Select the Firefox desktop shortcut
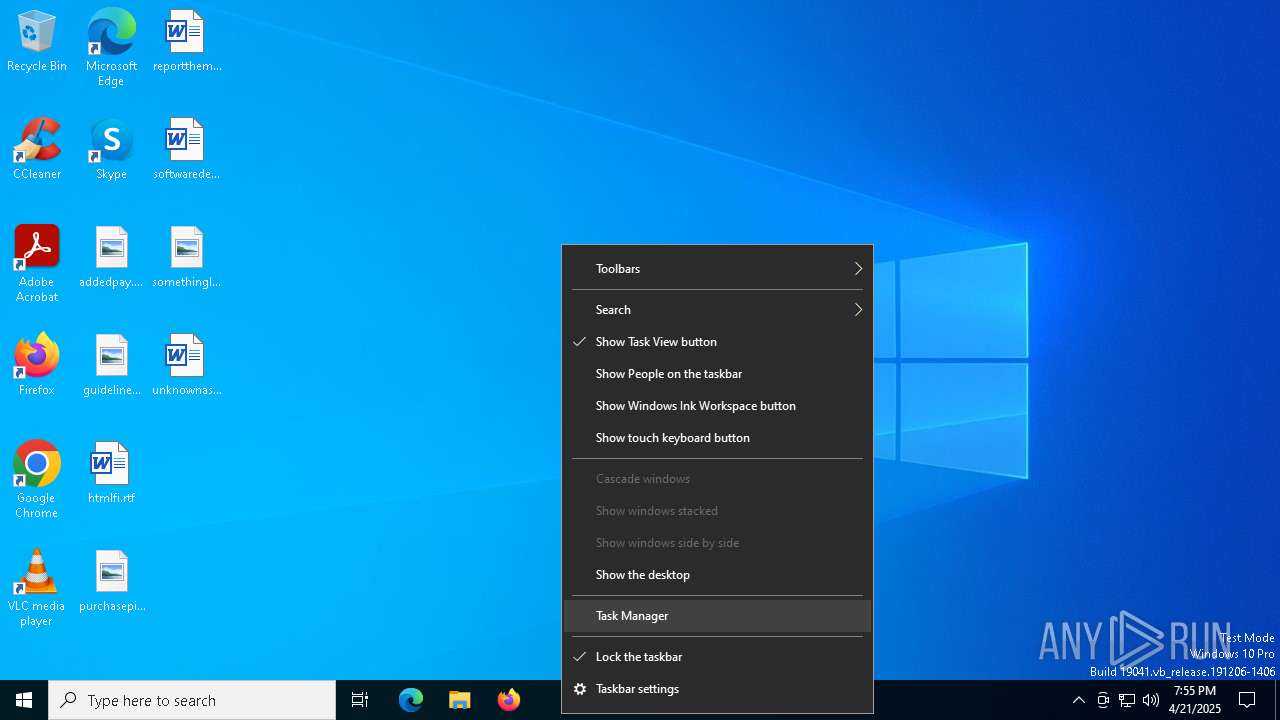The width and height of the screenshot is (1280, 720). click(37, 366)
